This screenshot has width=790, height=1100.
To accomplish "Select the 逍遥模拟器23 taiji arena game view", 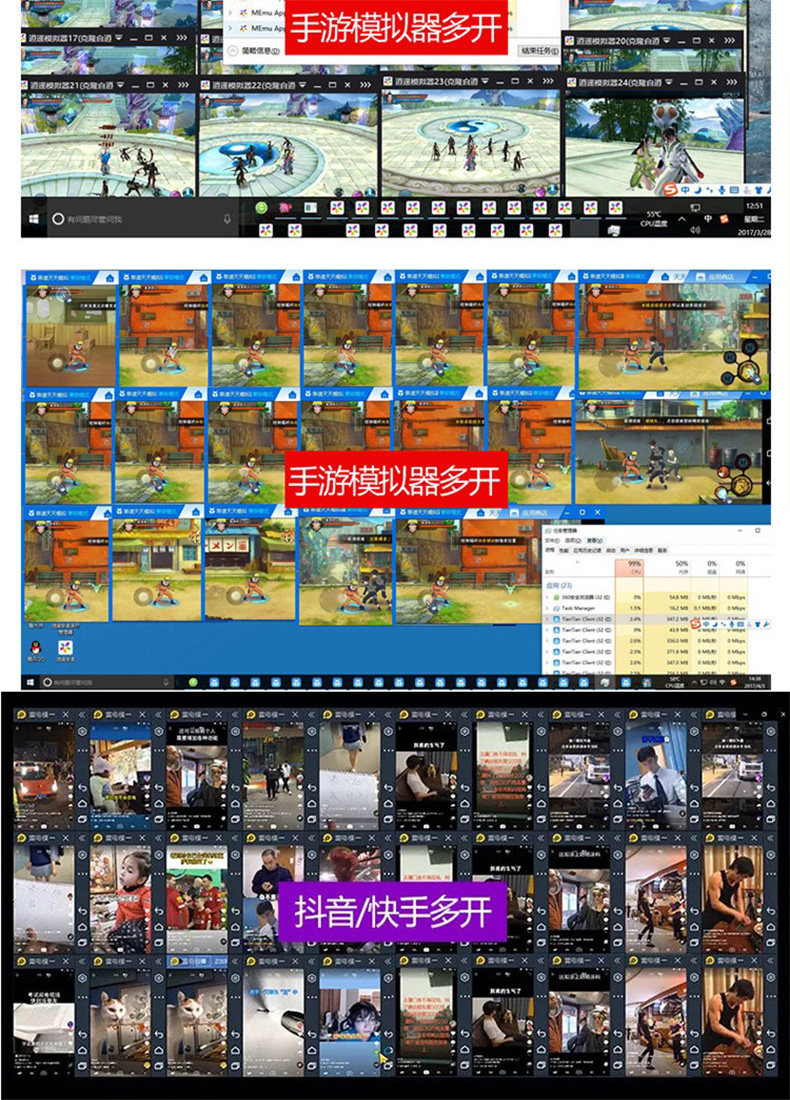I will point(471,142).
